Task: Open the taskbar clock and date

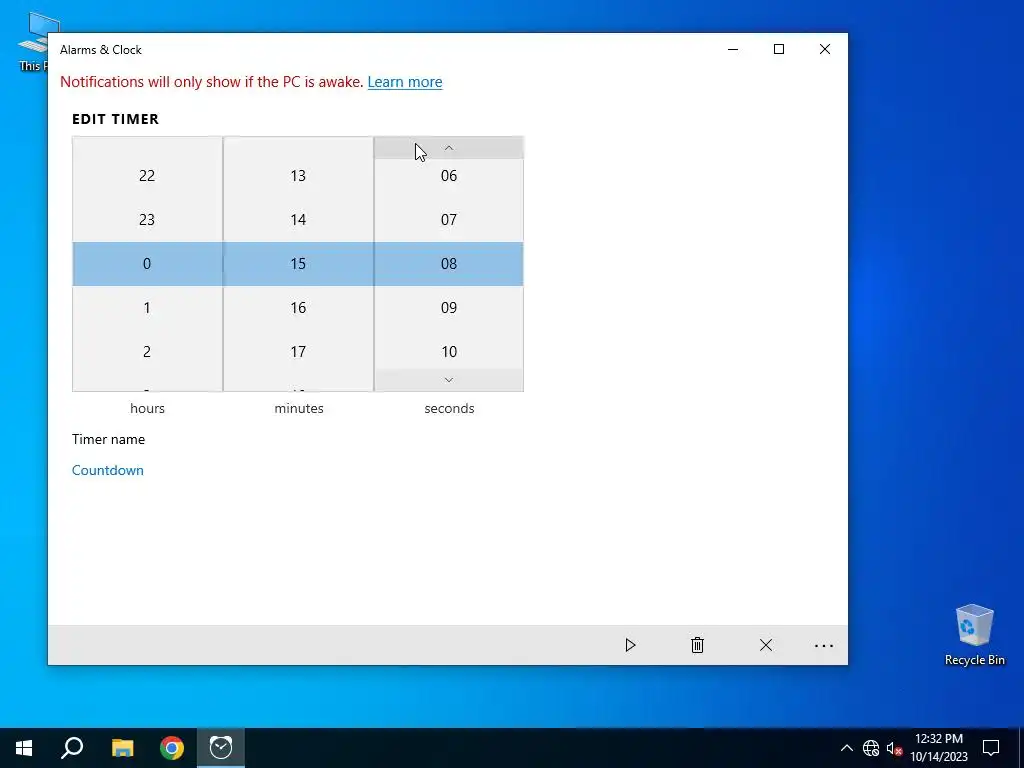Action: tap(939, 748)
